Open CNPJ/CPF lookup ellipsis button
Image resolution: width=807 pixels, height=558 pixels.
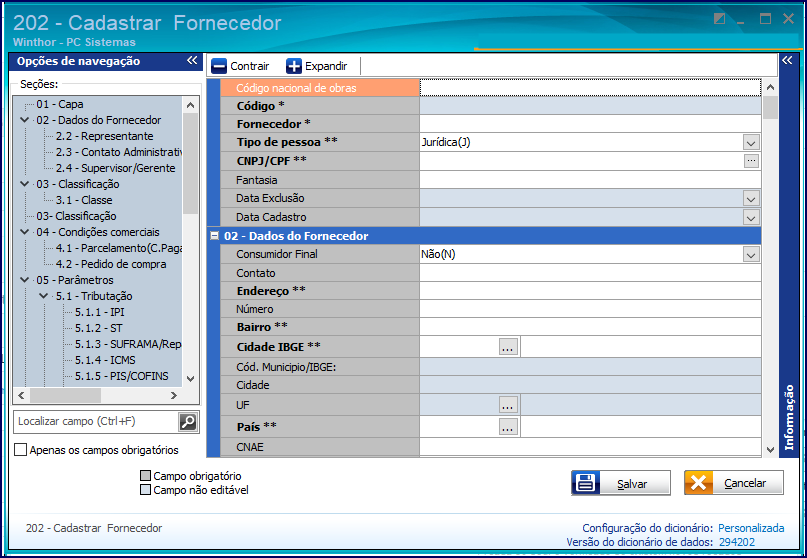pyautogui.click(x=751, y=161)
